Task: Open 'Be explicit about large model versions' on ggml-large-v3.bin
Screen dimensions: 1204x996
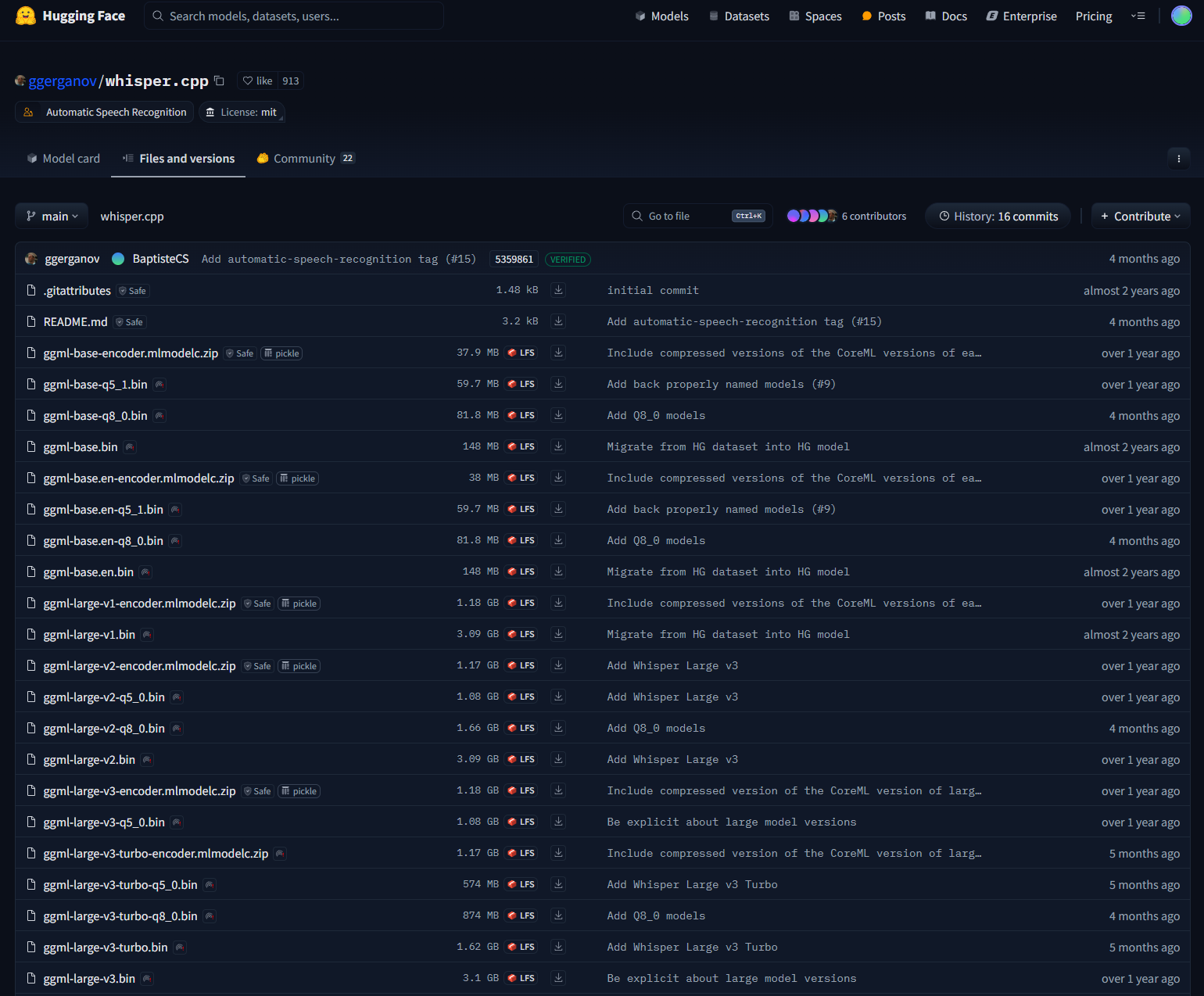Action: (x=732, y=978)
